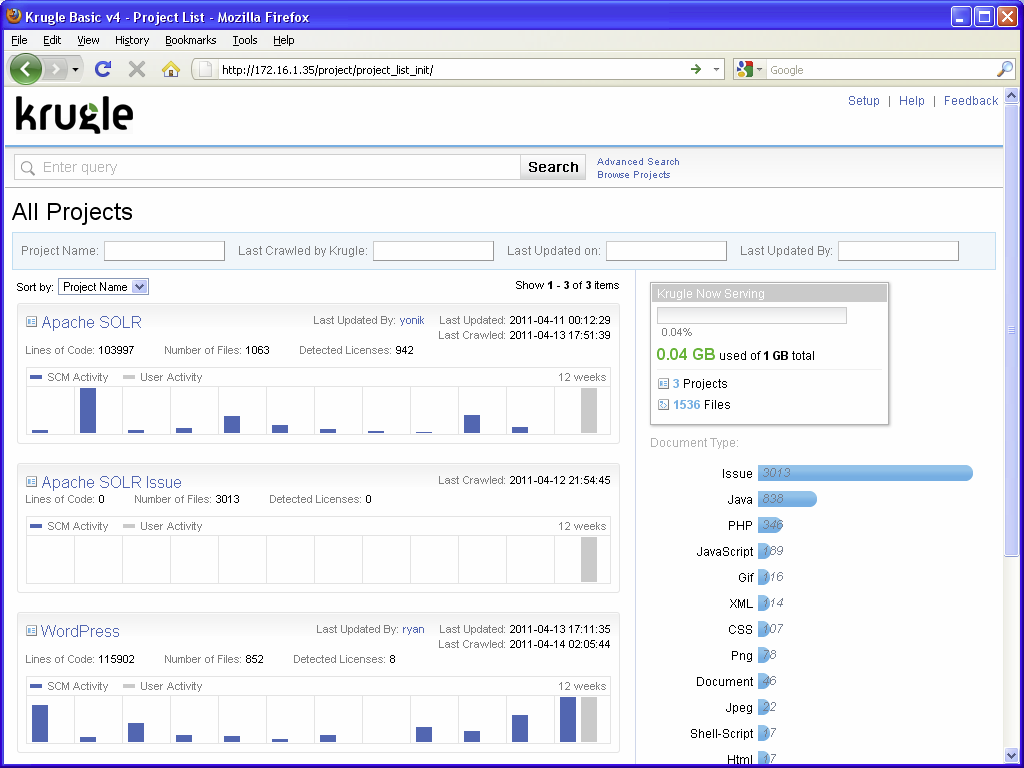Click the CSS document type label
This screenshot has width=1024, height=768.
click(740, 630)
